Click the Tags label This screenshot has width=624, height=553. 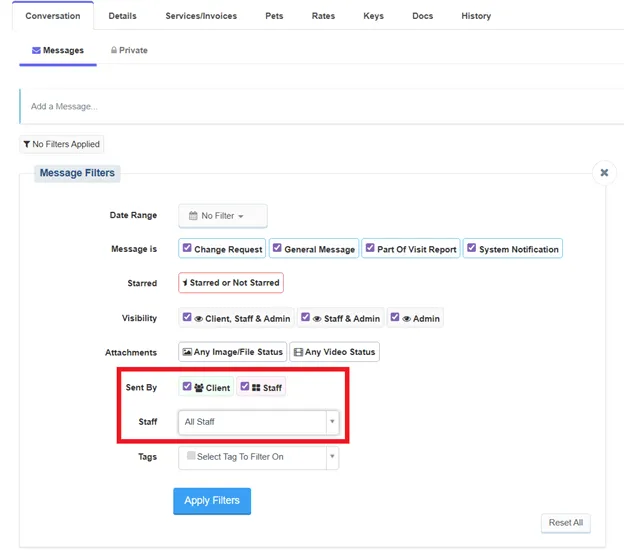pyautogui.click(x=147, y=457)
